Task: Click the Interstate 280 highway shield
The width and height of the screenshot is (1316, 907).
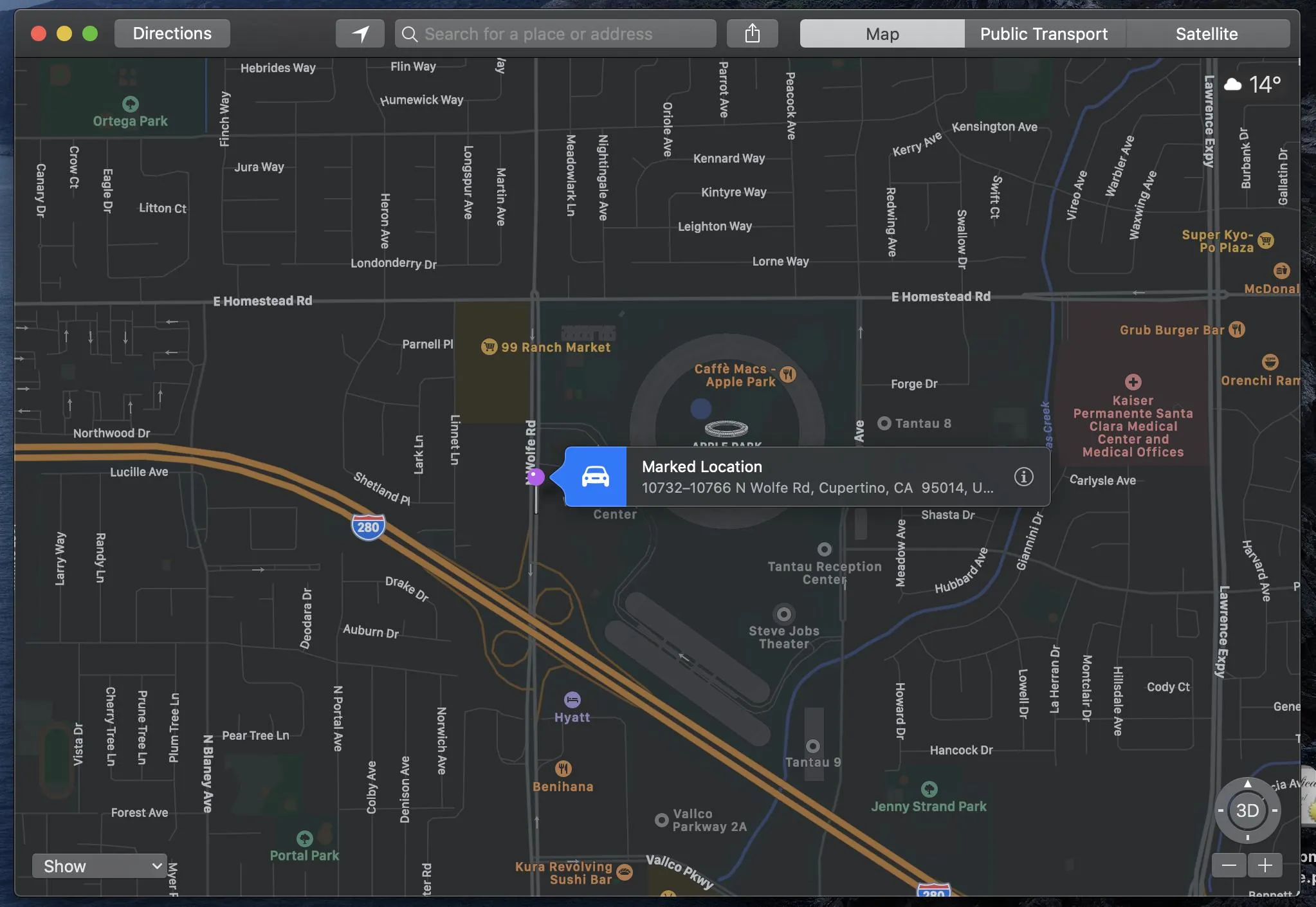Action: (368, 527)
